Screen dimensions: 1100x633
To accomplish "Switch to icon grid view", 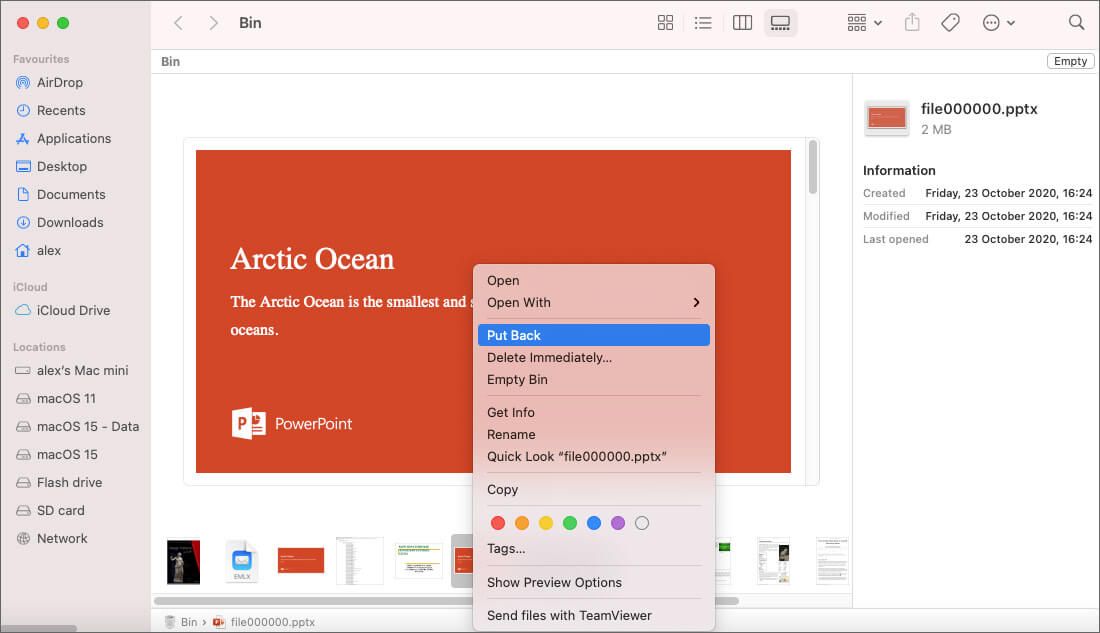I will [665, 23].
